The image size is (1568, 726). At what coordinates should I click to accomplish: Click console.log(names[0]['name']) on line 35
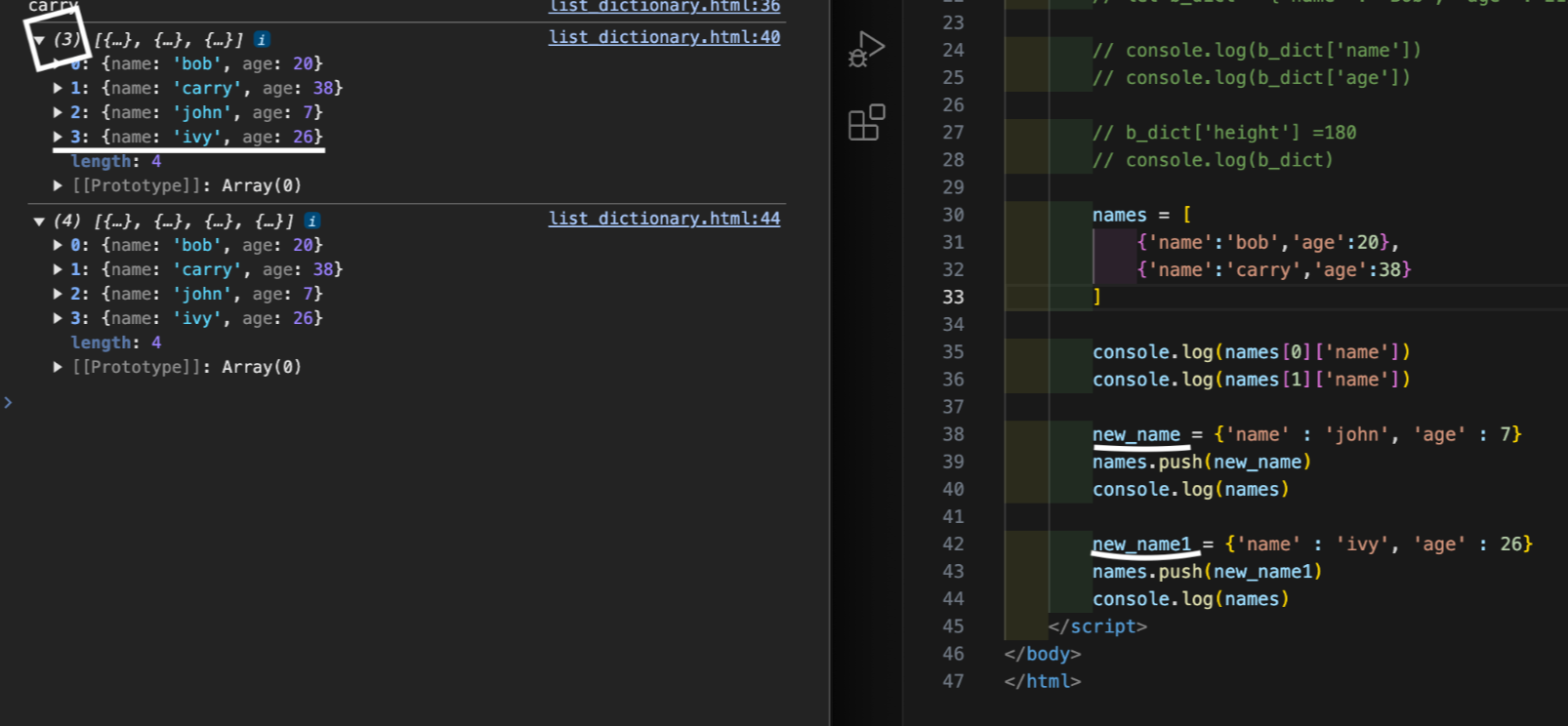point(1252,352)
